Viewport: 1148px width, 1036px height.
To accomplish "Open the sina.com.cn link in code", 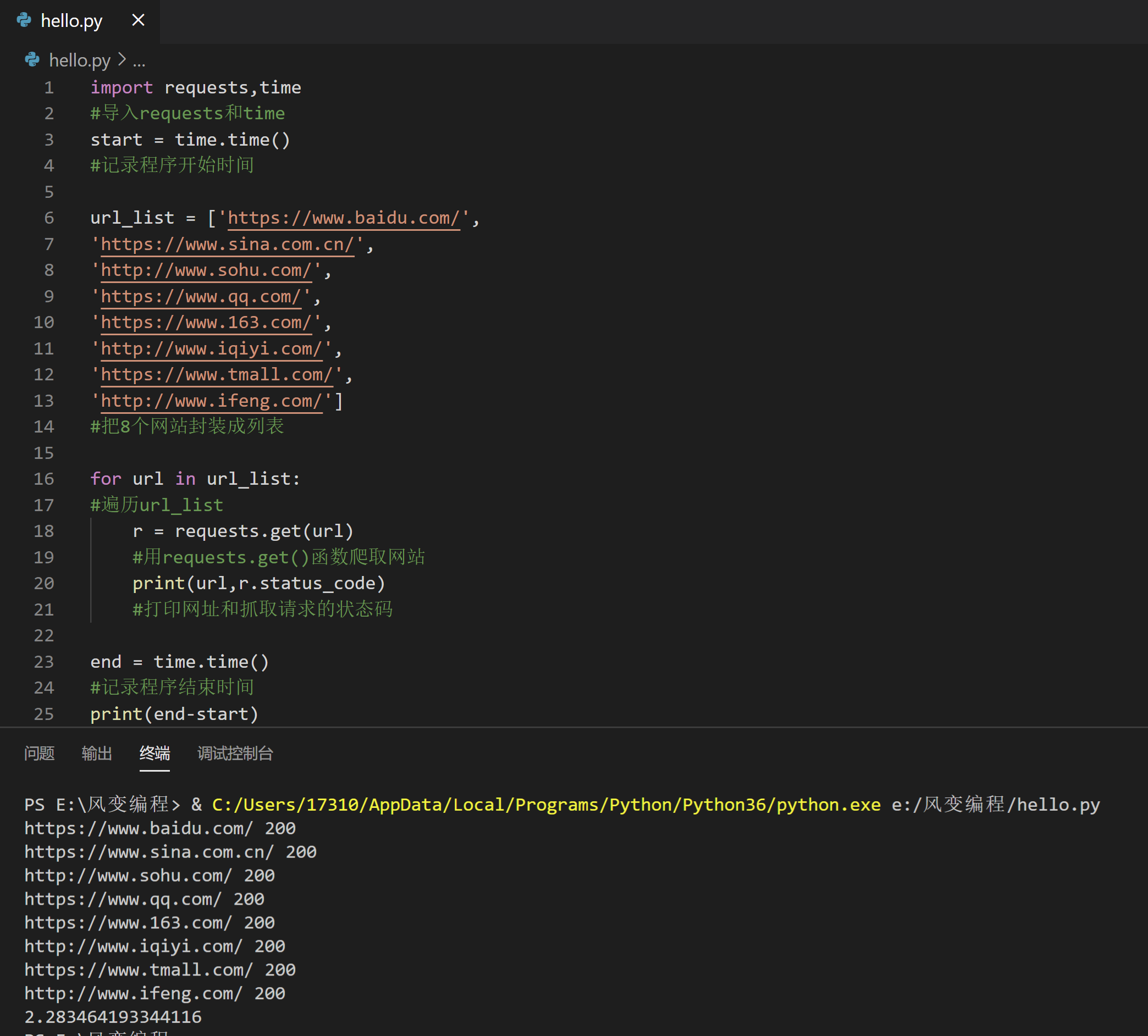I will click(228, 244).
